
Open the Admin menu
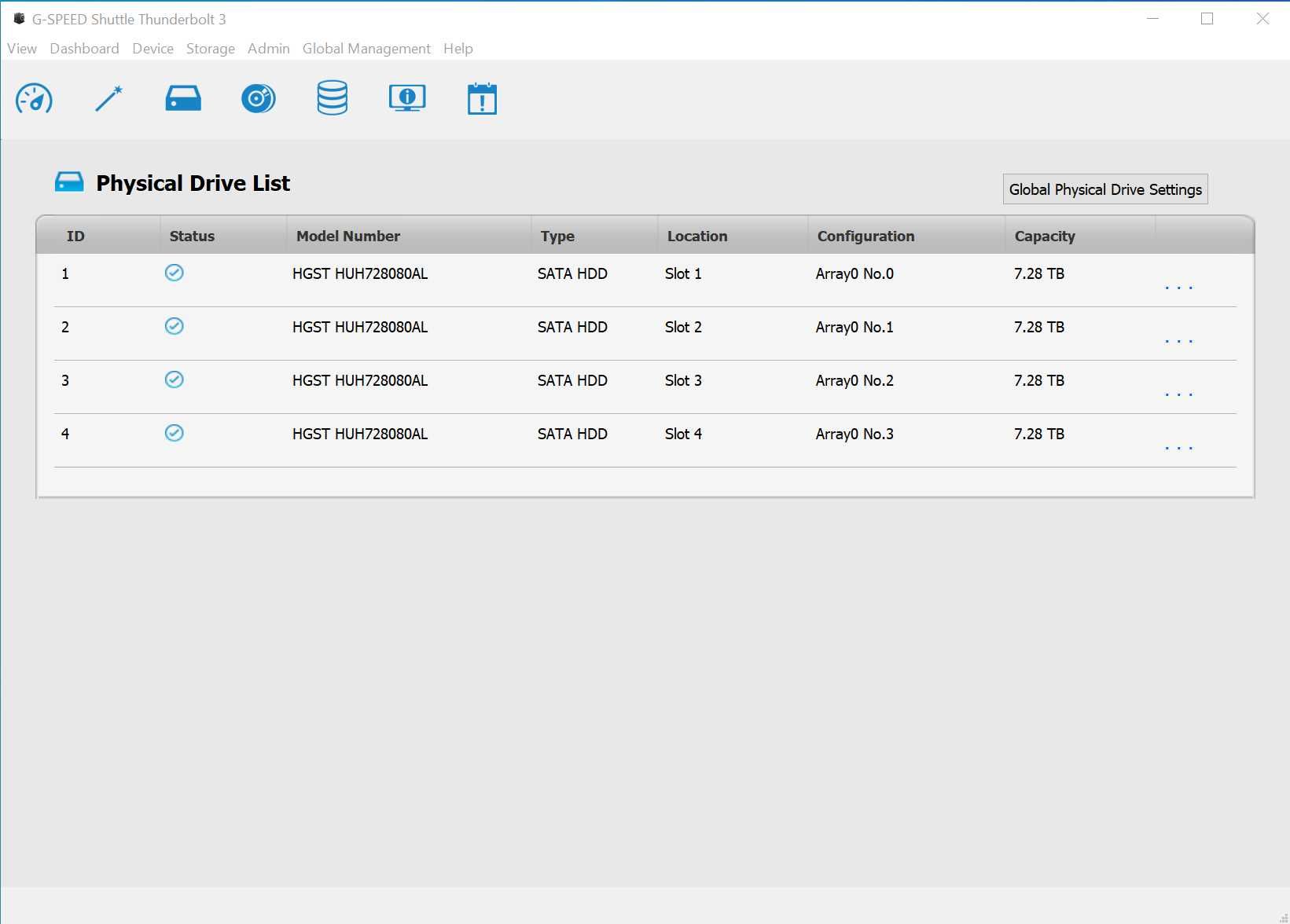click(269, 49)
